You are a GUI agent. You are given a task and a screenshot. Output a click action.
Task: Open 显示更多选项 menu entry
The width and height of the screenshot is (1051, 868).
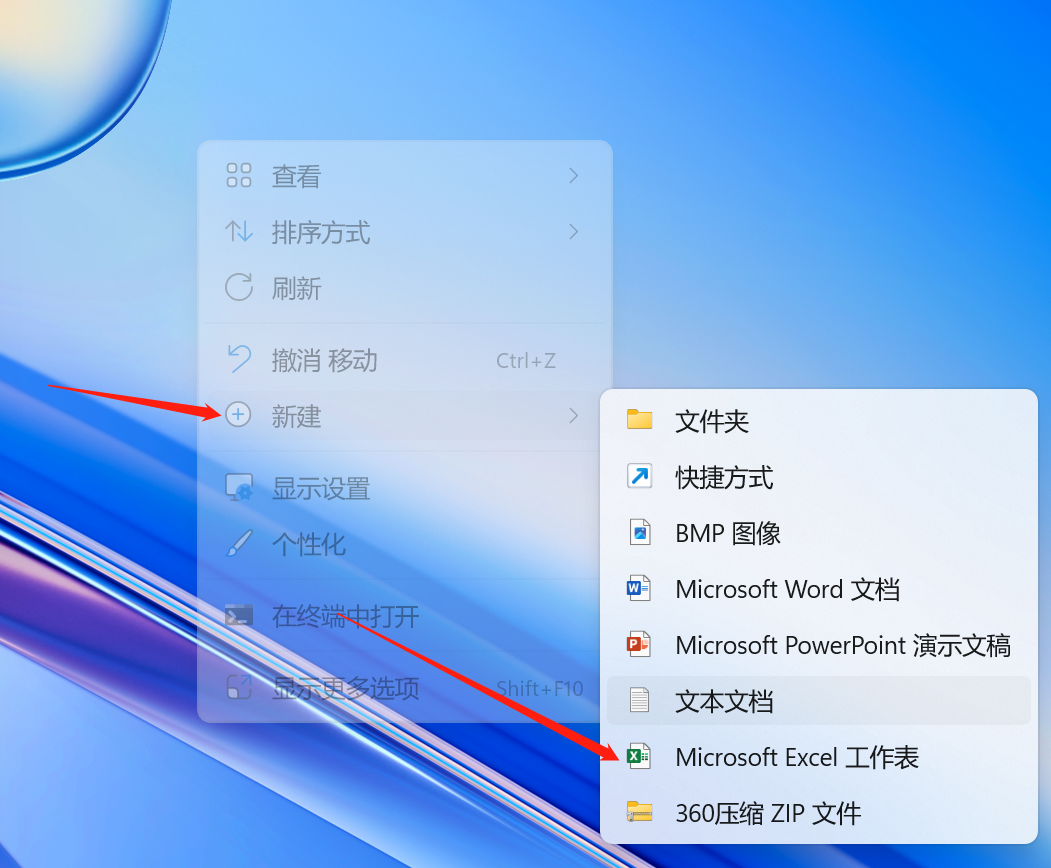tap(346, 688)
